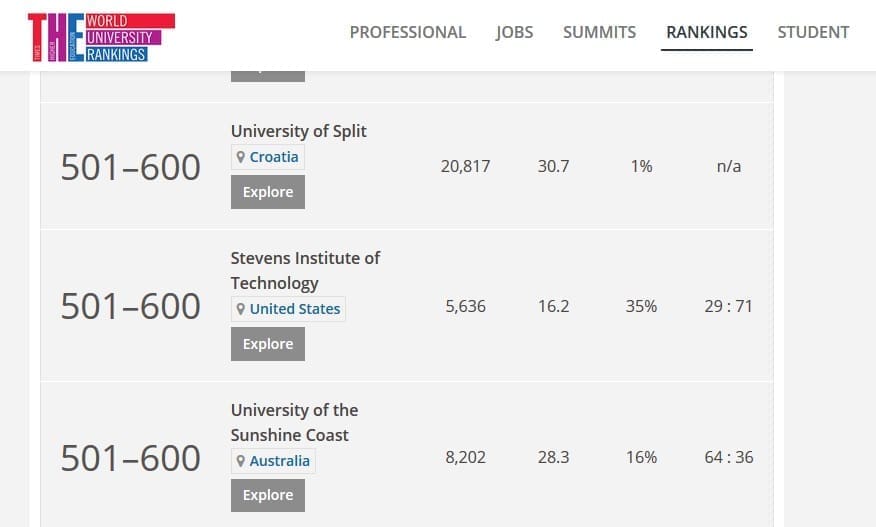Select the Rankings navigation tab

tap(707, 32)
